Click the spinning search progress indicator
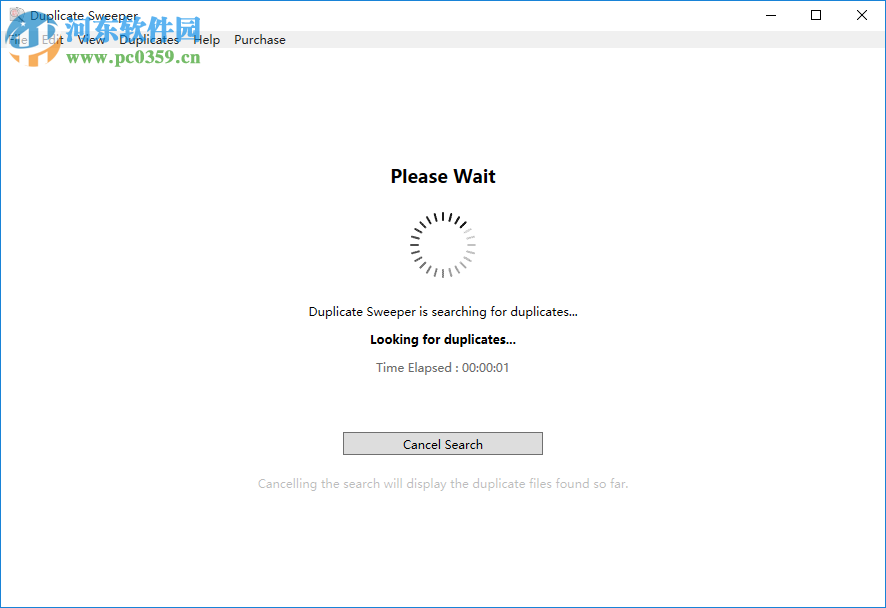Image resolution: width=886 pixels, height=608 pixels. click(442, 245)
